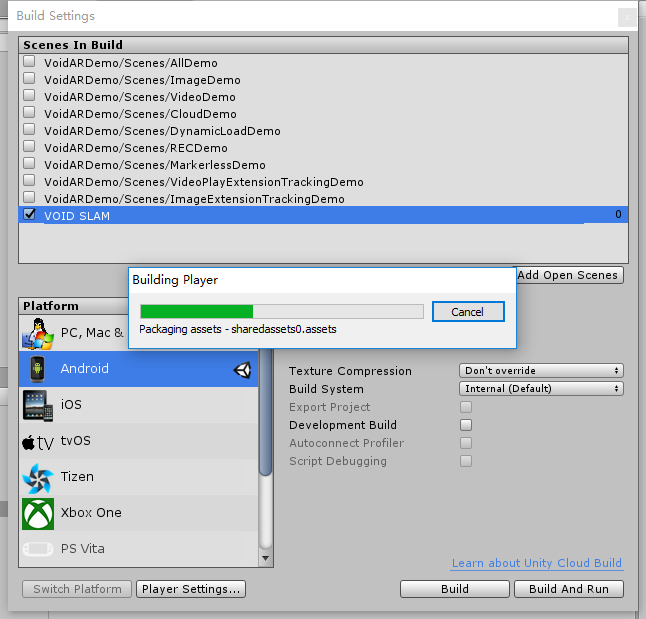Viewport: 646px width, 619px height.
Task: Select the VoidARDemo/Scenes/VideoDemo scene row
Action: coord(323,96)
